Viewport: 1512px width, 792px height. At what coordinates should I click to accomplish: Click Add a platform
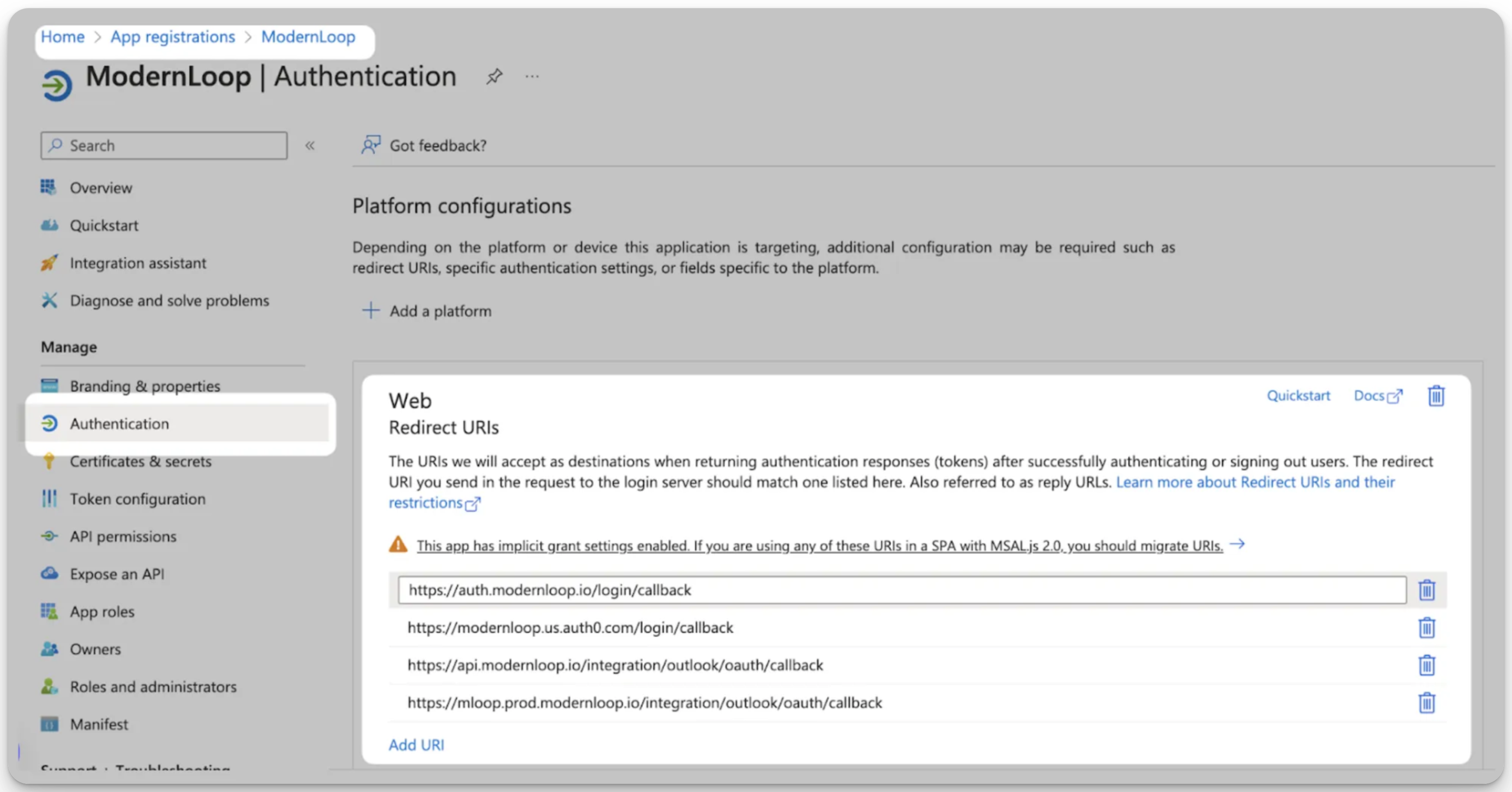tap(440, 311)
